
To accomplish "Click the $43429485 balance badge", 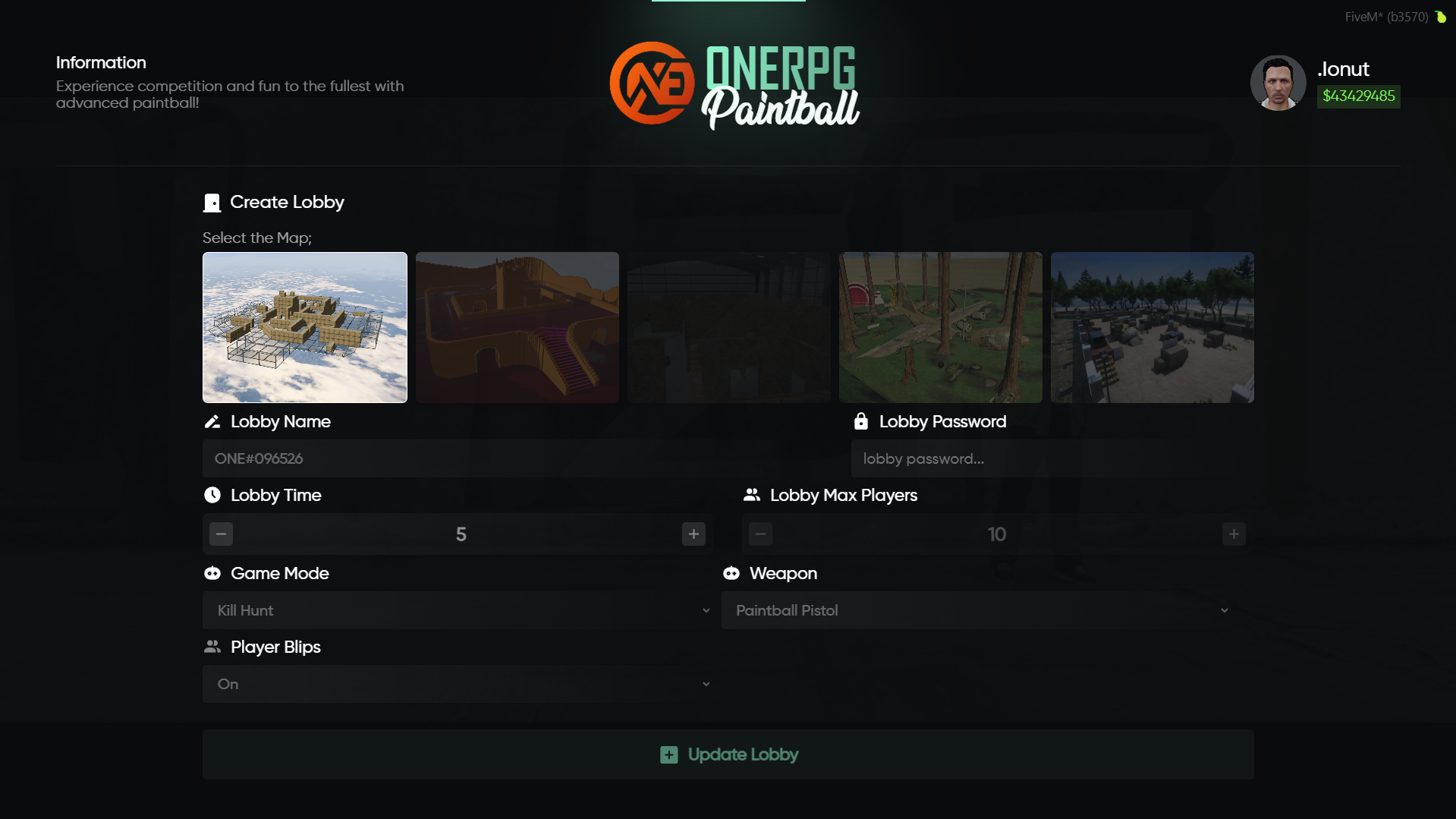I will tap(1359, 96).
